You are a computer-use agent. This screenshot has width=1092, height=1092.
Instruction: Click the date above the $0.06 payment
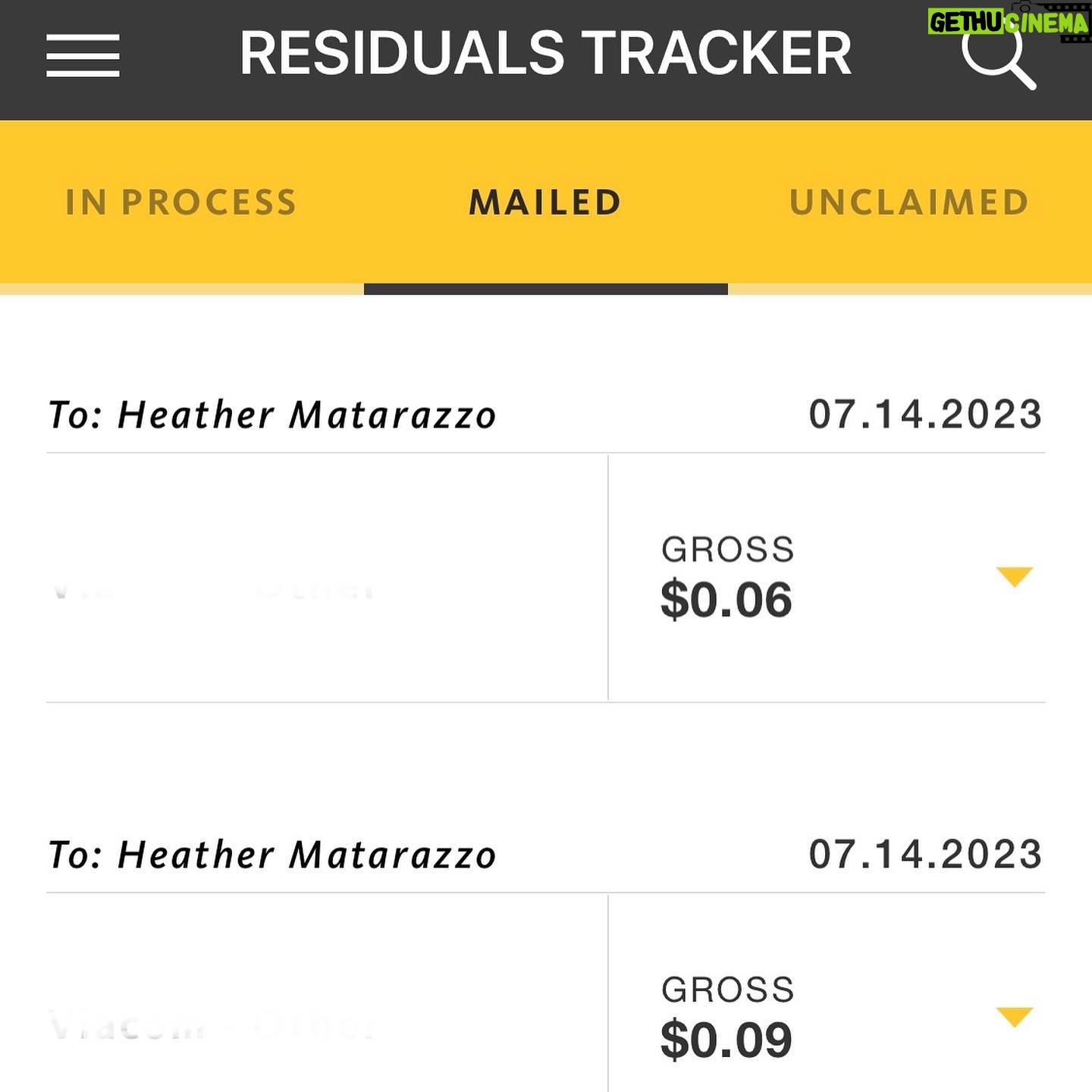(x=925, y=414)
